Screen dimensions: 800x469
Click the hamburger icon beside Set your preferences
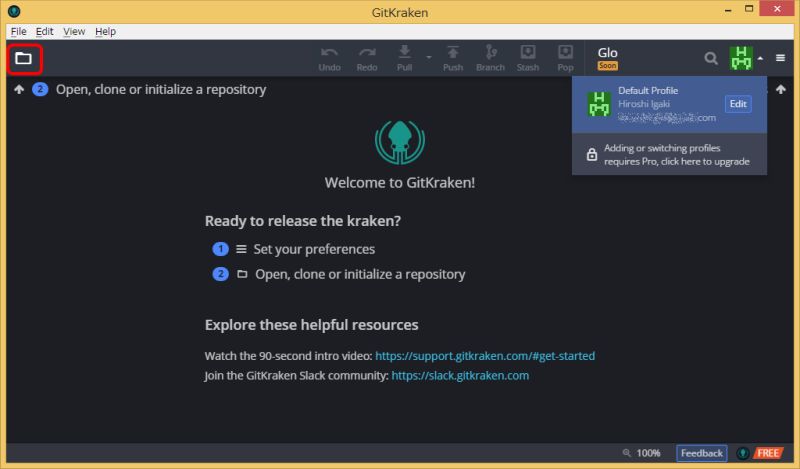pyautogui.click(x=241, y=249)
